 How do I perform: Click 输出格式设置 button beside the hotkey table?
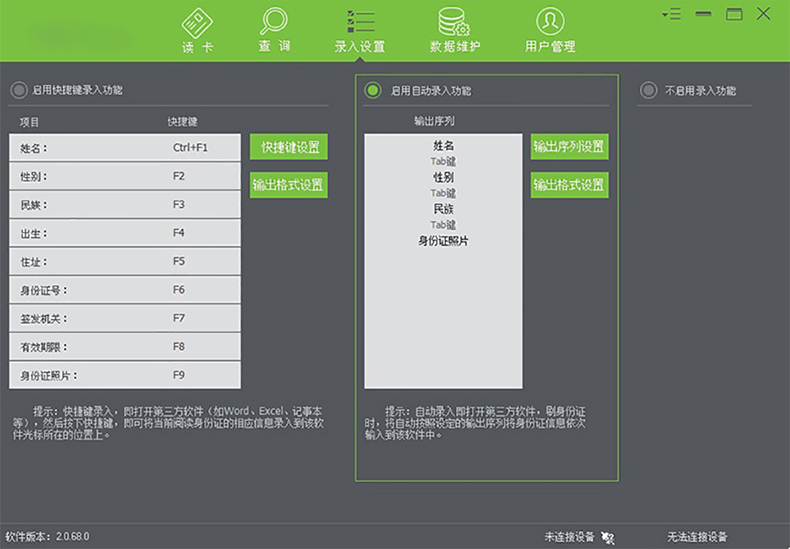[x=289, y=185]
